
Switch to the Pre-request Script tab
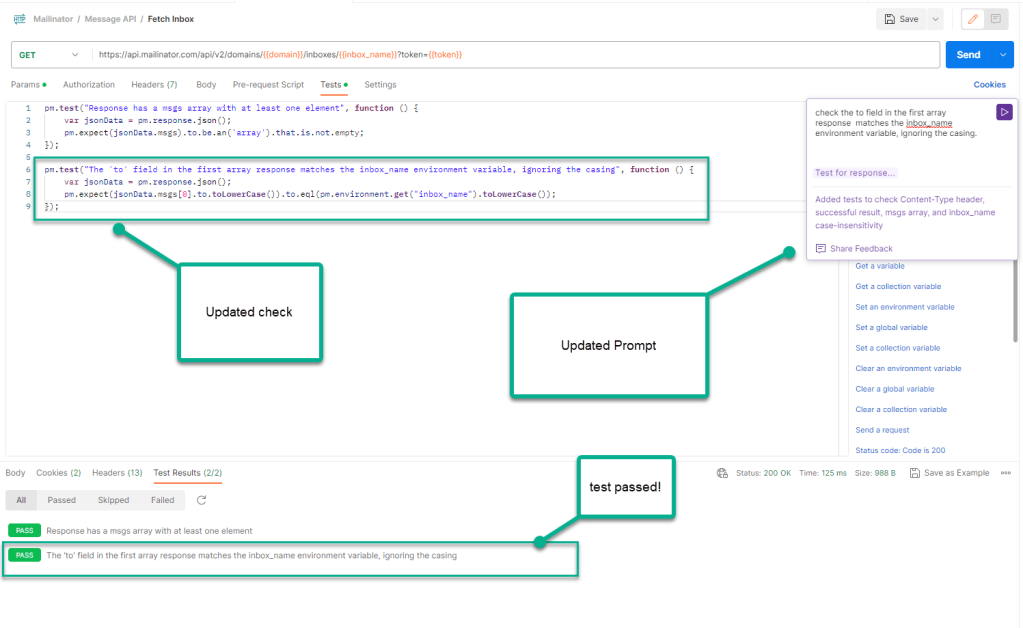[268, 85]
